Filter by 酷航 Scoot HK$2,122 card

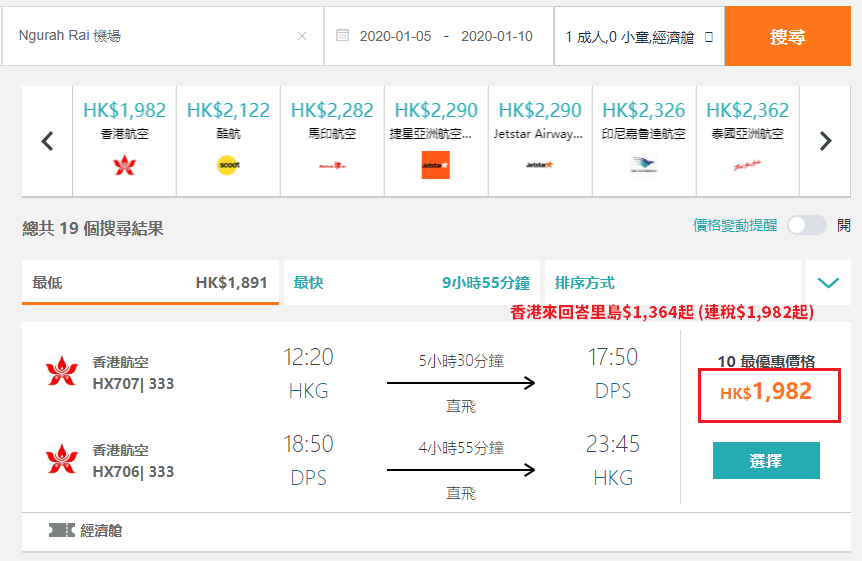click(228, 141)
